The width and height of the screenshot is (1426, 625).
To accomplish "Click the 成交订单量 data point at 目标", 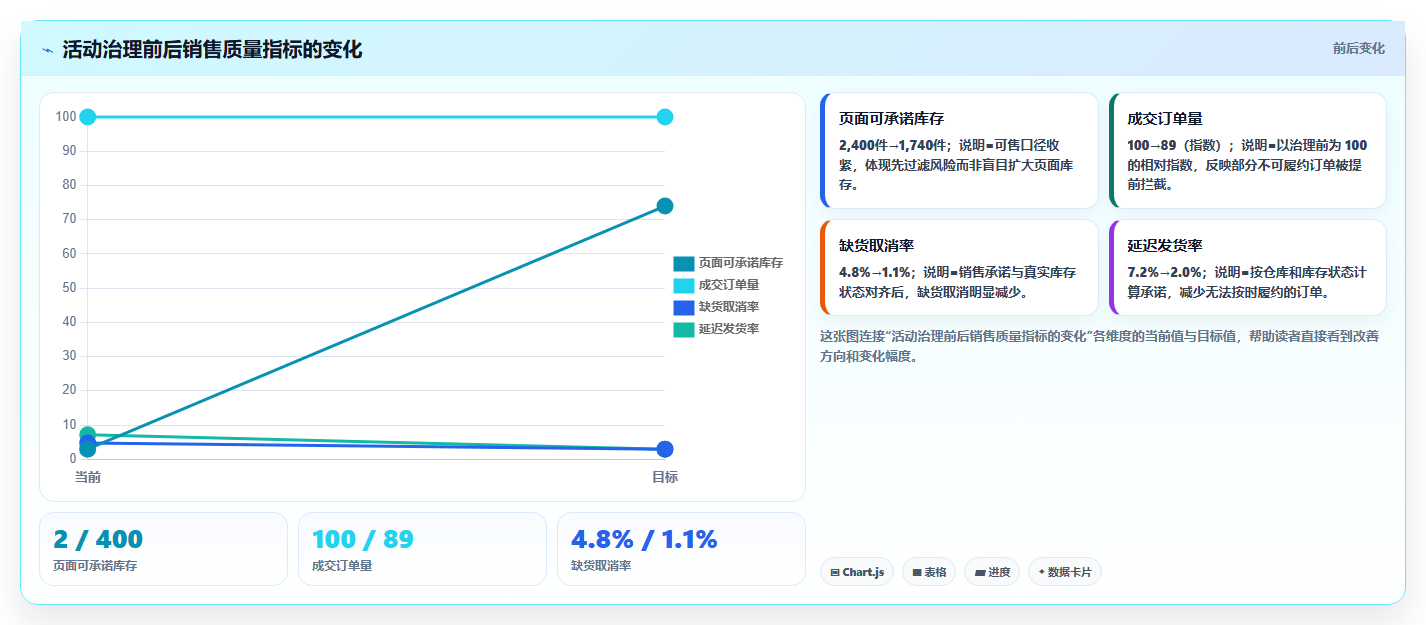I will point(665,117).
